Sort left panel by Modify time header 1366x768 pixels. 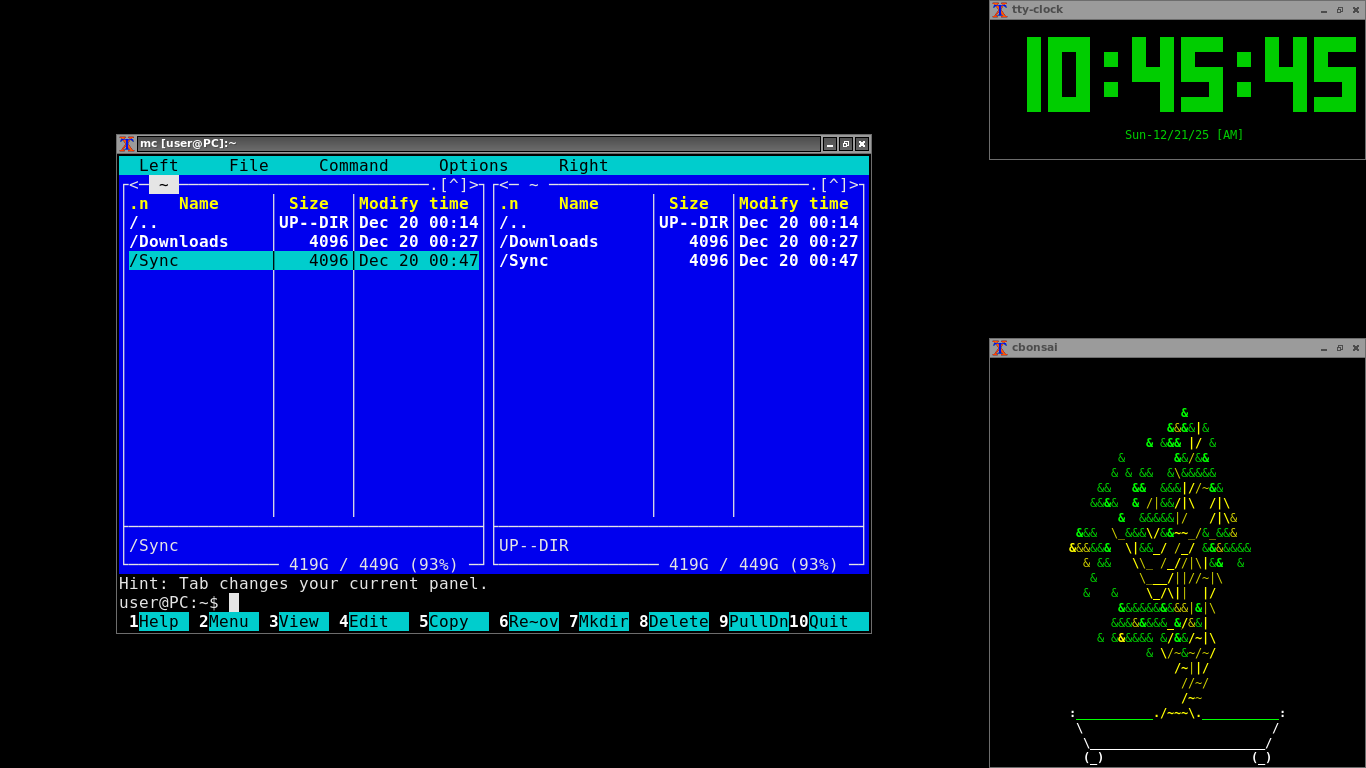[x=414, y=203]
